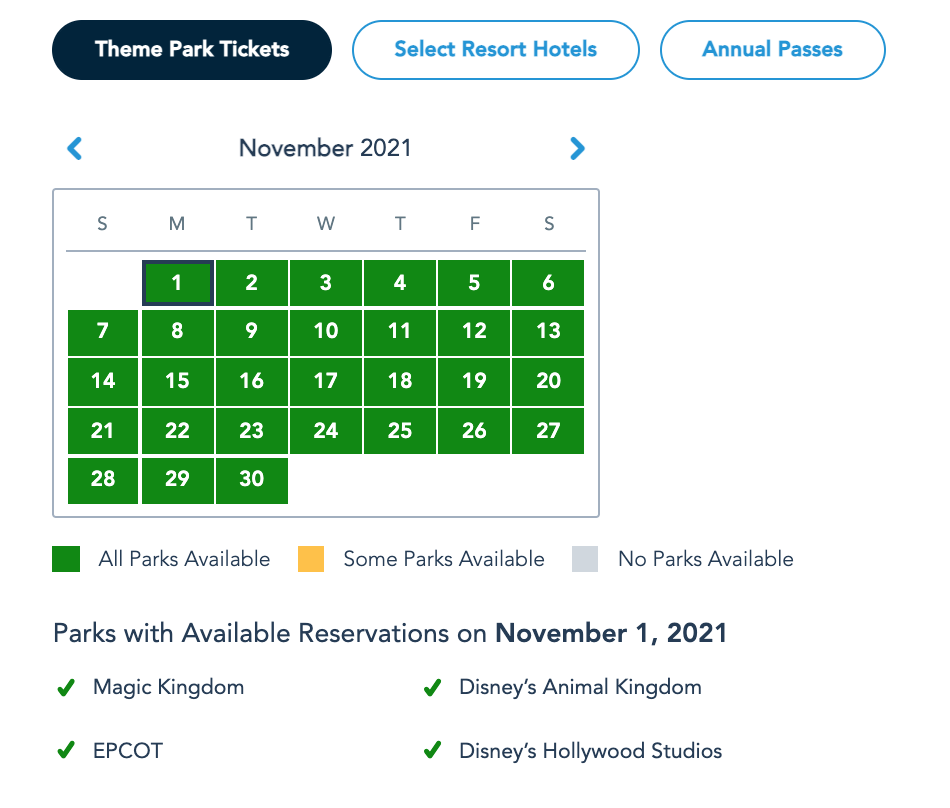
Task: Pick November 25 (Thanksgiving) date
Action: pyautogui.click(x=400, y=430)
